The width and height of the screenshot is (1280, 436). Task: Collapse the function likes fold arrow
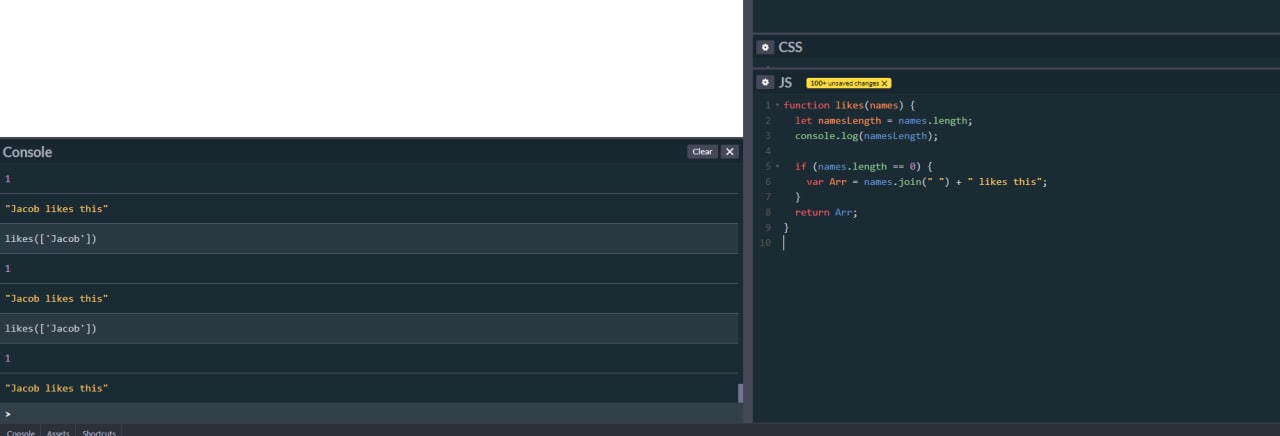pyautogui.click(x=777, y=105)
